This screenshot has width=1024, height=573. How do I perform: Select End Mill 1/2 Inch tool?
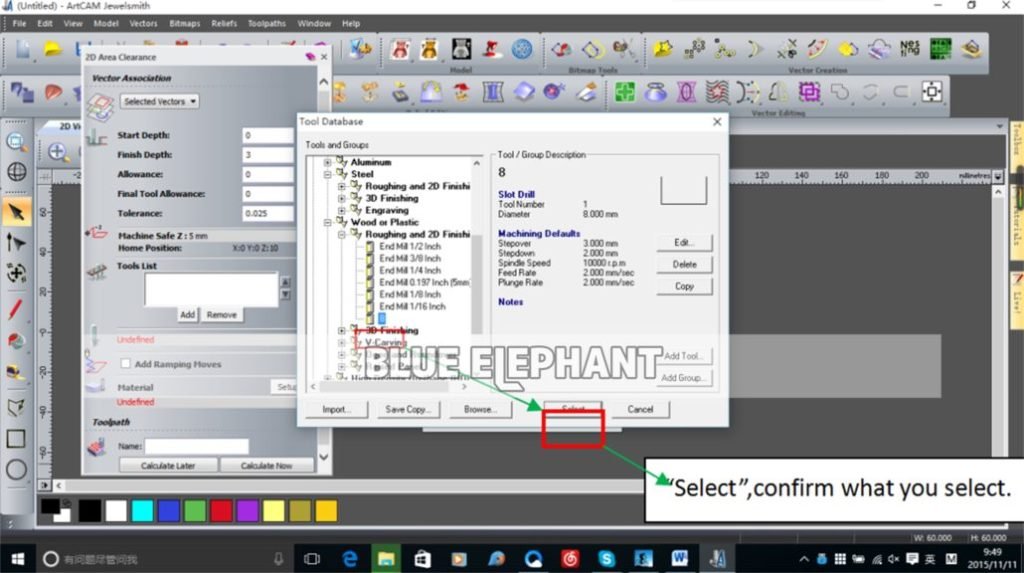click(409, 246)
